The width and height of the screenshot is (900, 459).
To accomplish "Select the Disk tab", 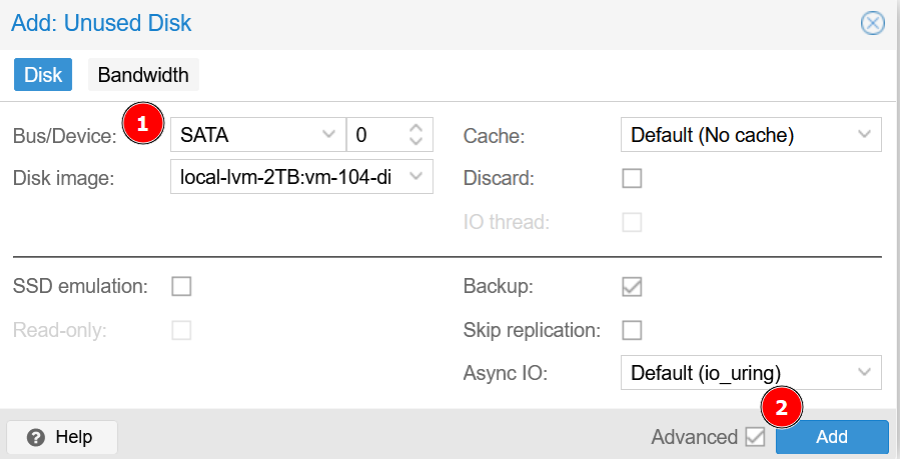I will pos(43,75).
